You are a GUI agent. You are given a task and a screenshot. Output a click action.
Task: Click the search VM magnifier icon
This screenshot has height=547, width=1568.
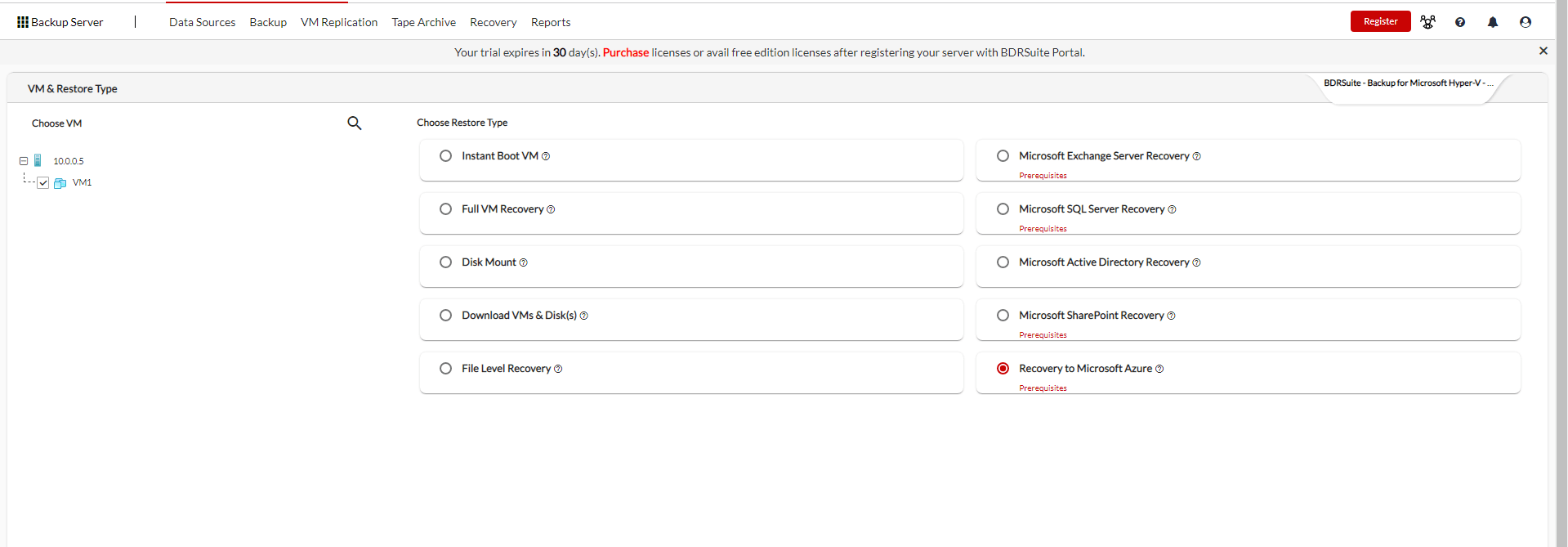point(355,123)
